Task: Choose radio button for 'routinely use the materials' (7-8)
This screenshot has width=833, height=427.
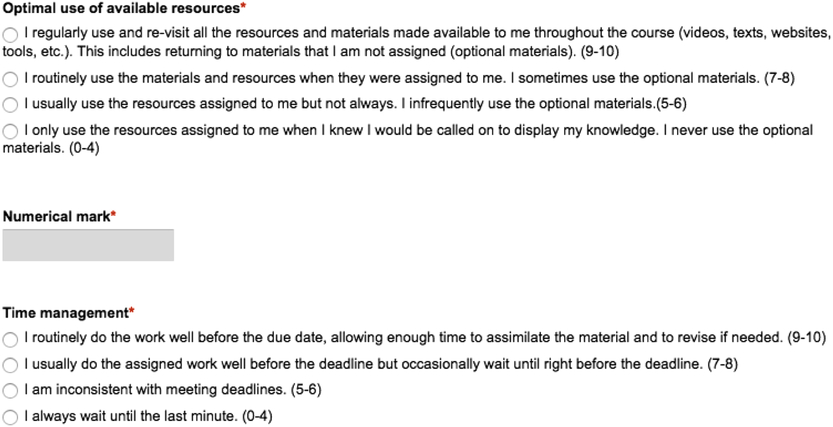Action: coord(10,78)
